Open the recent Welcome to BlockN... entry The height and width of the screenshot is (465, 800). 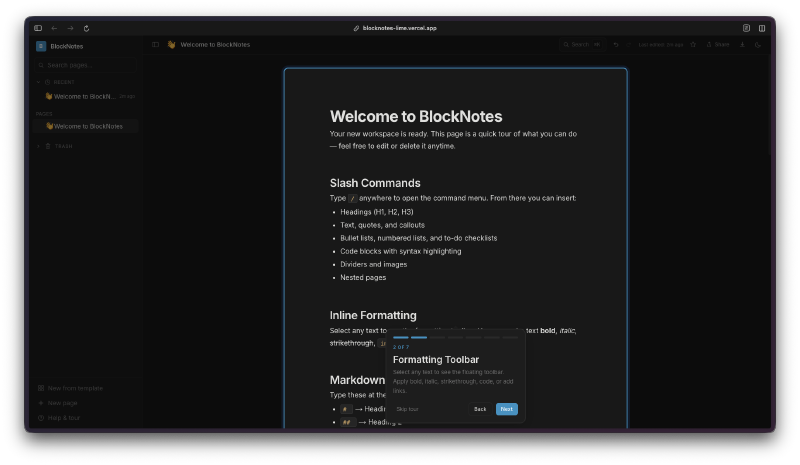(x=86, y=96)
